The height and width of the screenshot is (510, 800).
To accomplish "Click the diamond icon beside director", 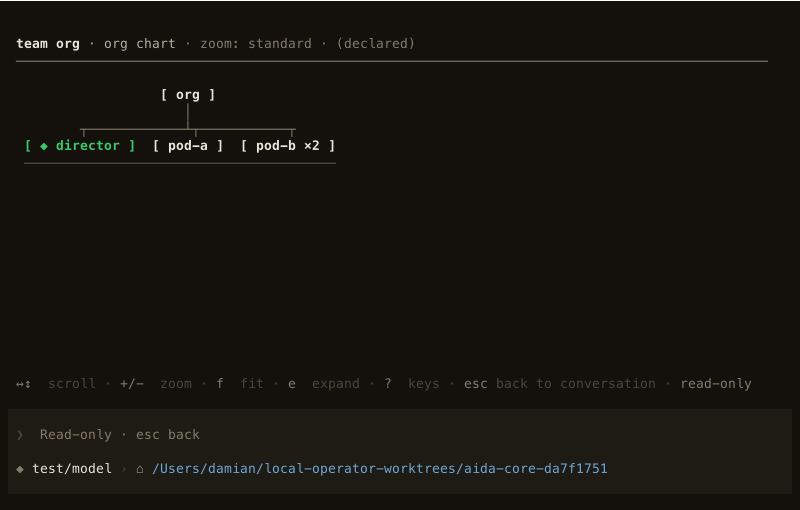I will coord(44,146).
